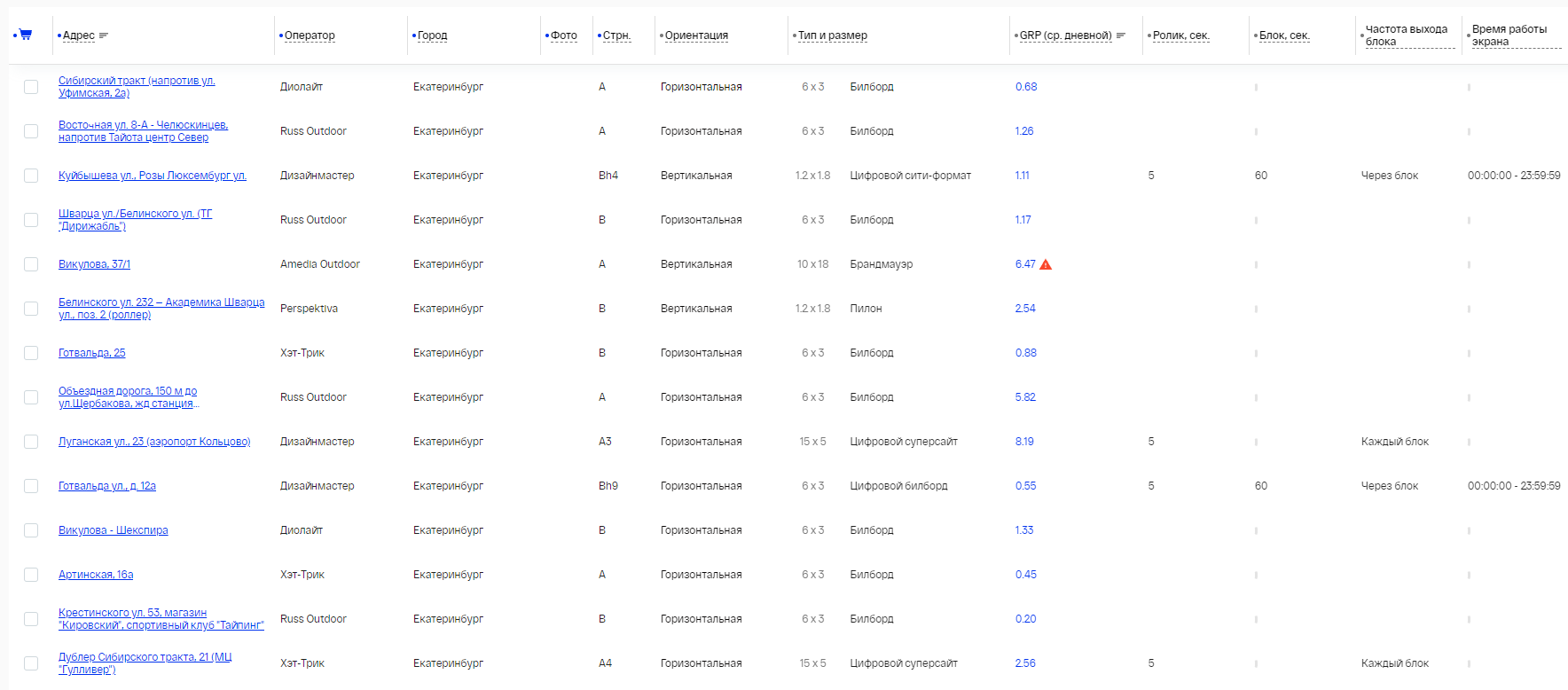
Task: Tick the checkbox for Сибирский тракт row
Action: click(x=31, y=87)
